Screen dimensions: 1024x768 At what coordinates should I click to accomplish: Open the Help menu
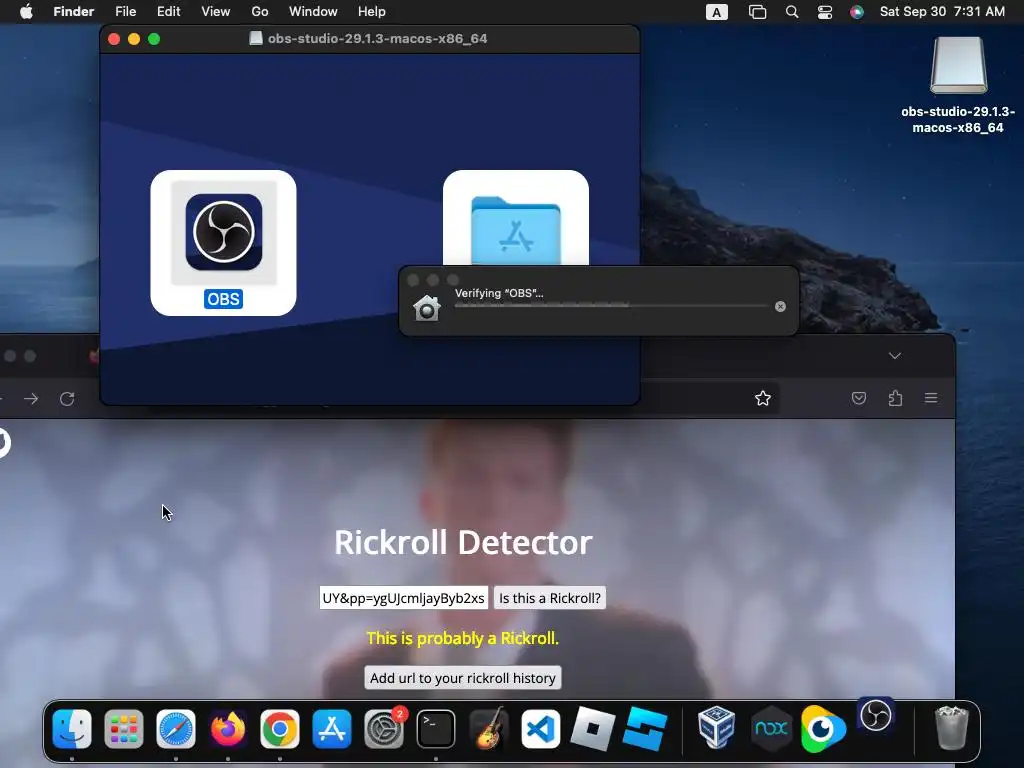(x=372, y=12)
